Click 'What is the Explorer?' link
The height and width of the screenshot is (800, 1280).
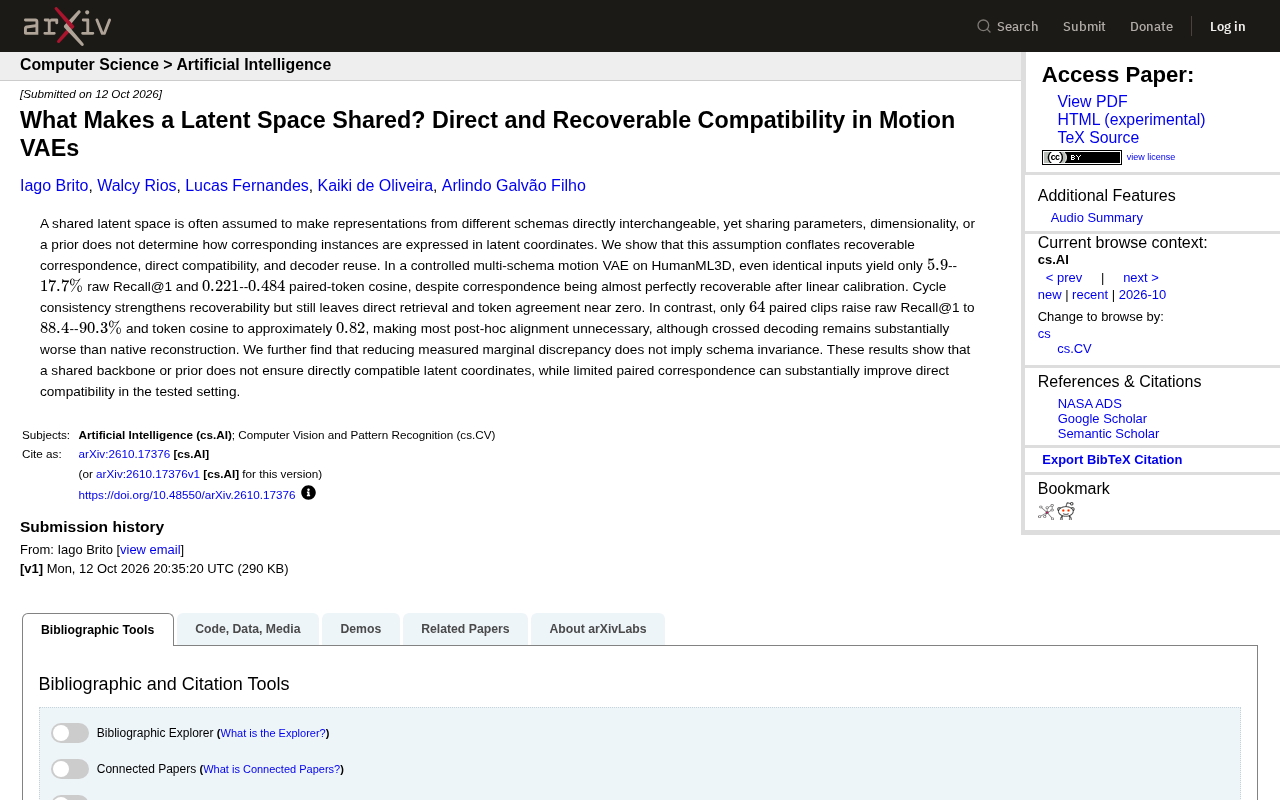(x=273, y=733)
